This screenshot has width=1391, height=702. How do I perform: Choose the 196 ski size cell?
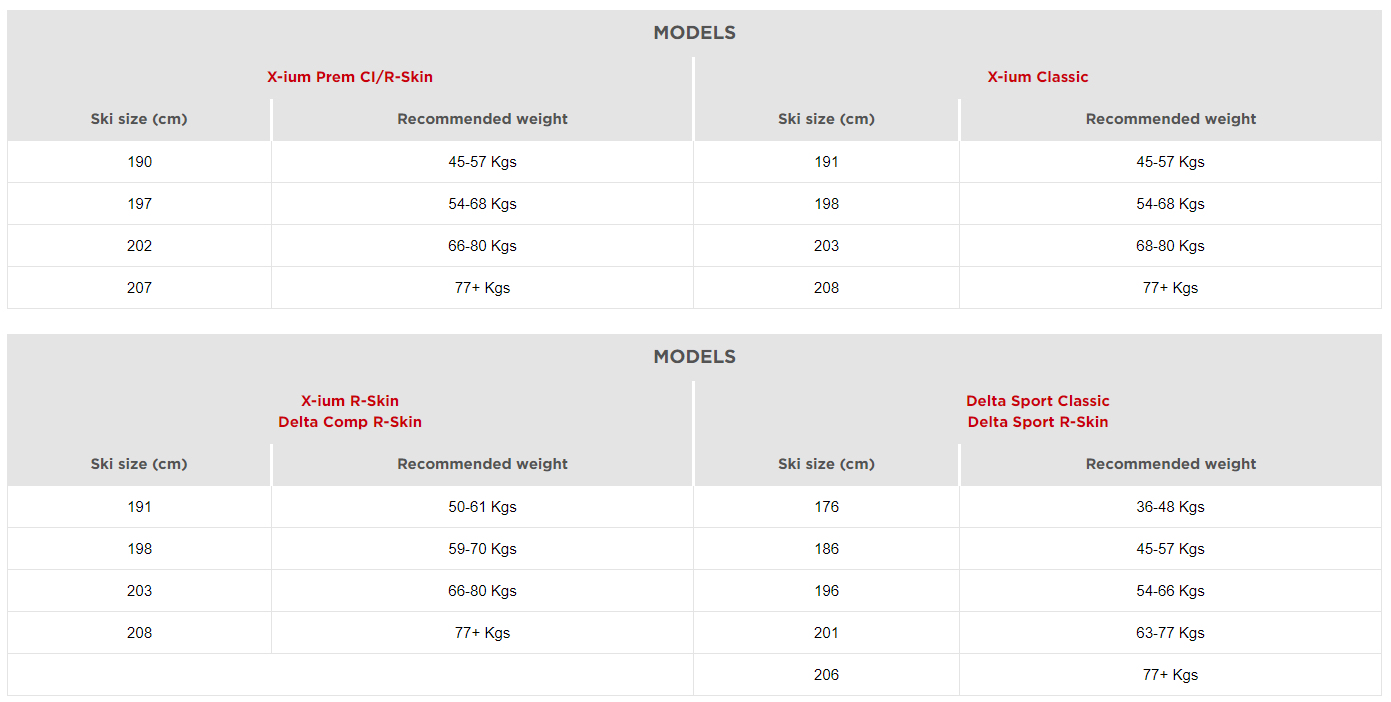coord(827,591)
